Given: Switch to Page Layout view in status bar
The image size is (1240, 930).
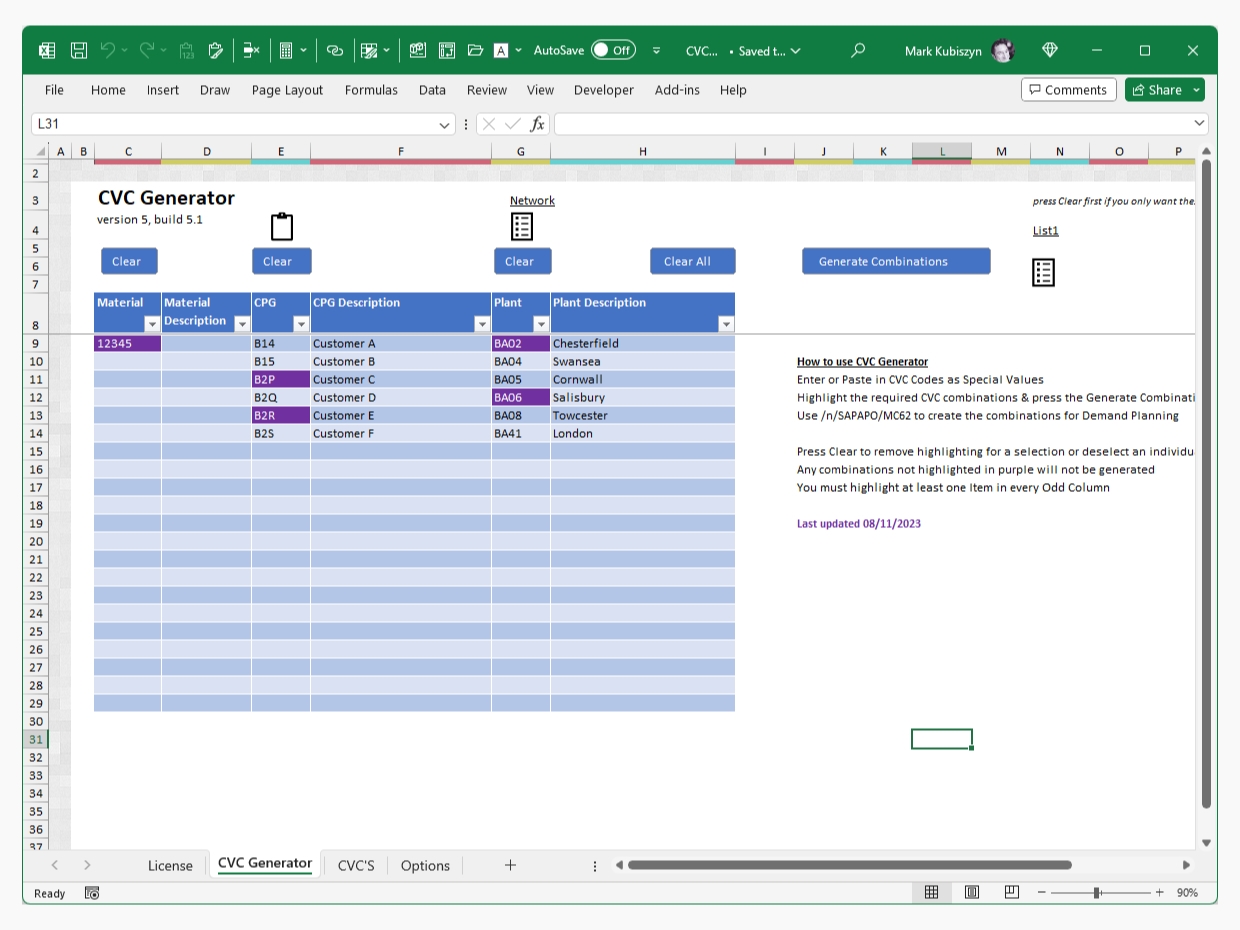Looking at the screenshot, I should (x=972, y=893).
